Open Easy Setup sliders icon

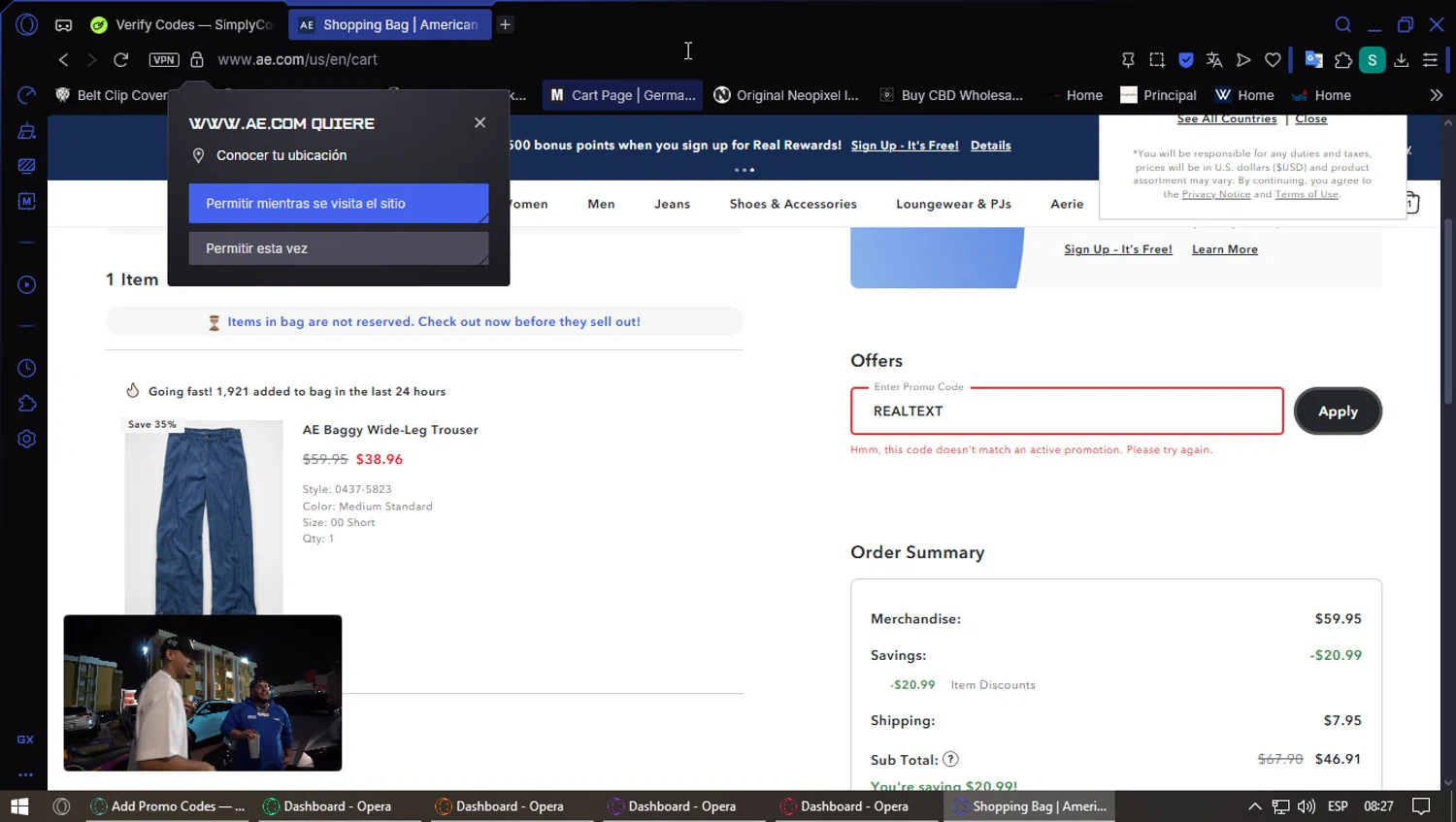[x=1430, y=60]
